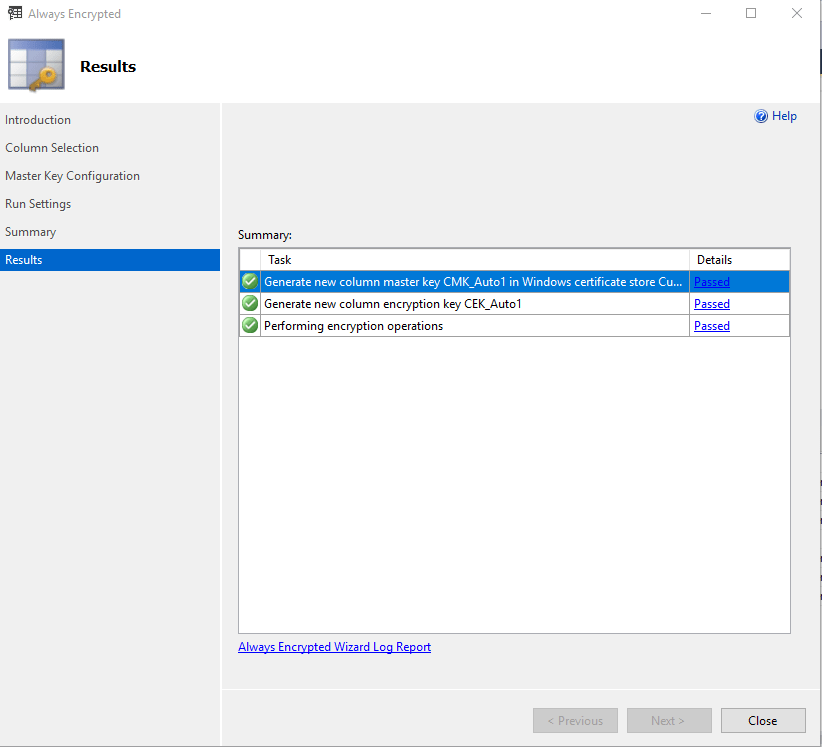Click green checkmark beside Performing encryption operations
822x747 pixels.
(x=250, y=326)
